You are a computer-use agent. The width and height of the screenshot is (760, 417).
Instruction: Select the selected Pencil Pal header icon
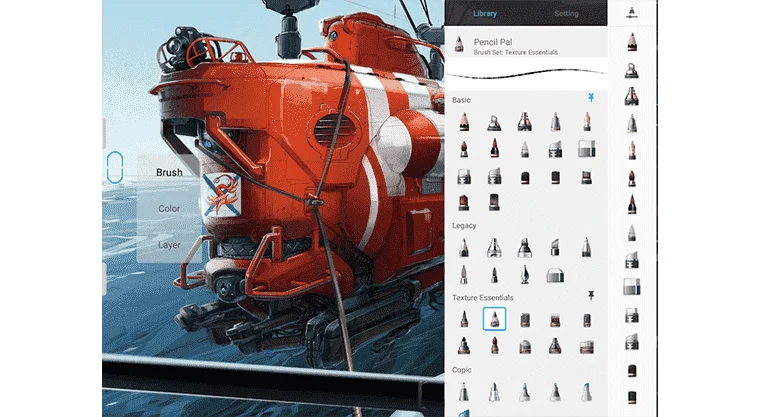(x=459, y=45)
